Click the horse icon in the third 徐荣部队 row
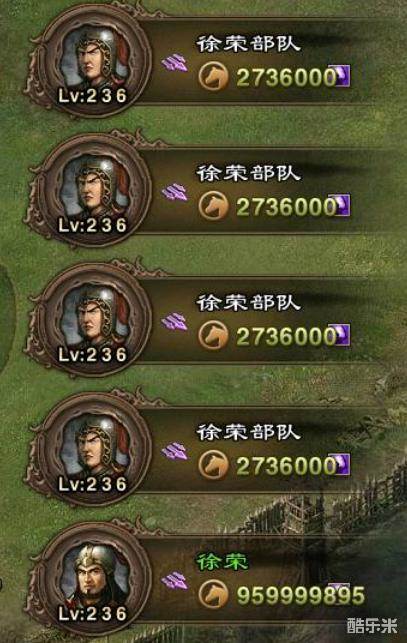 (213, 335)
